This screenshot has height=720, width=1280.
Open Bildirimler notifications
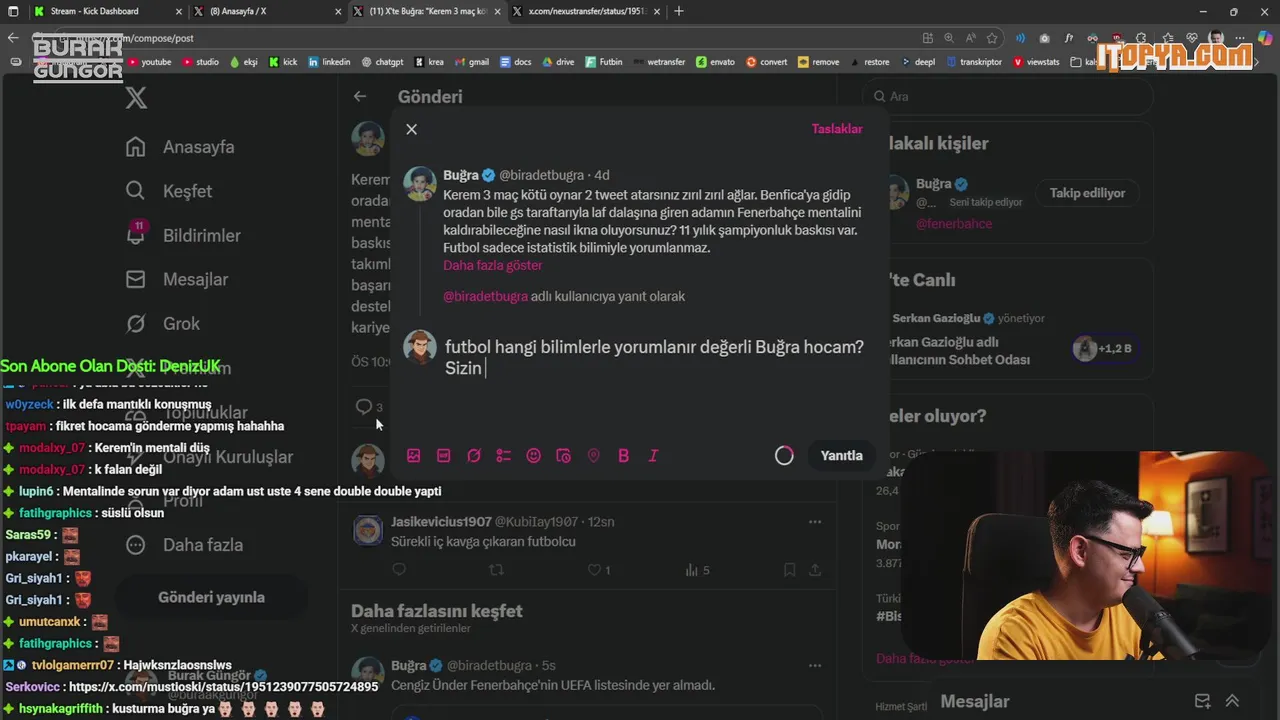coord(183,235)
